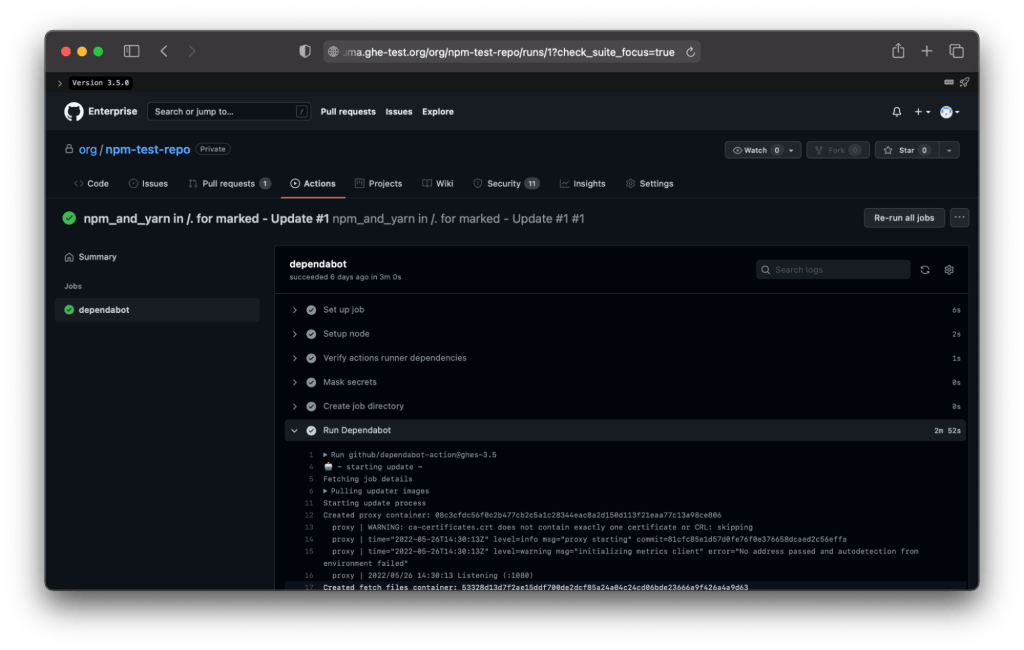
Task: Switch to the Code tab
Action: pos(91,184)
